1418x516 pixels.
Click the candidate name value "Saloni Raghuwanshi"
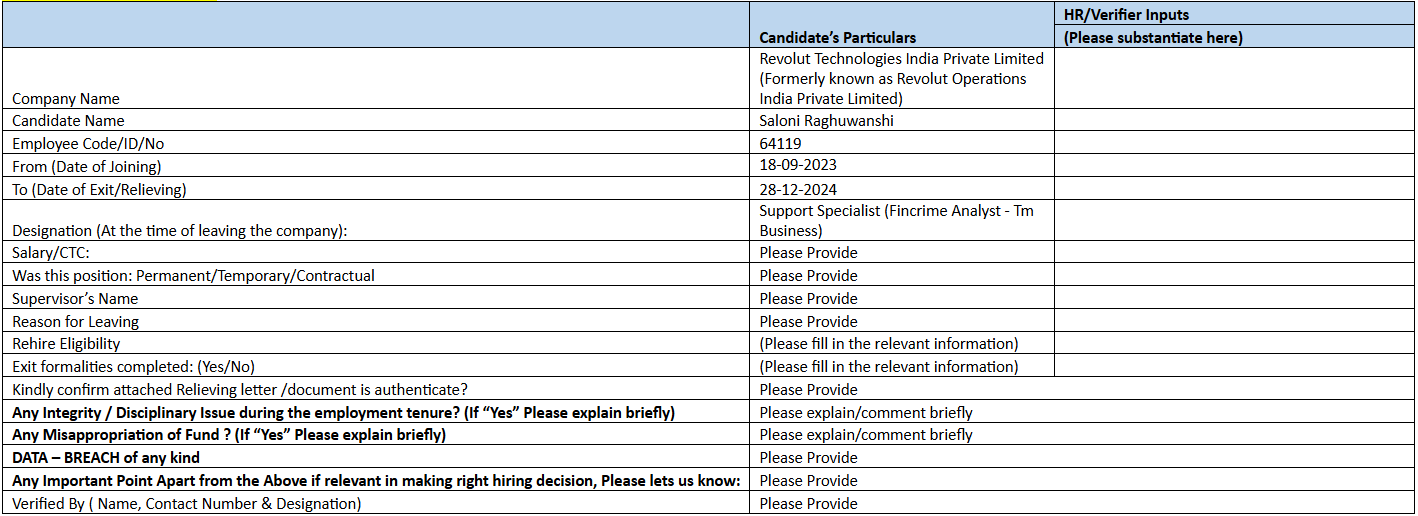826,121
